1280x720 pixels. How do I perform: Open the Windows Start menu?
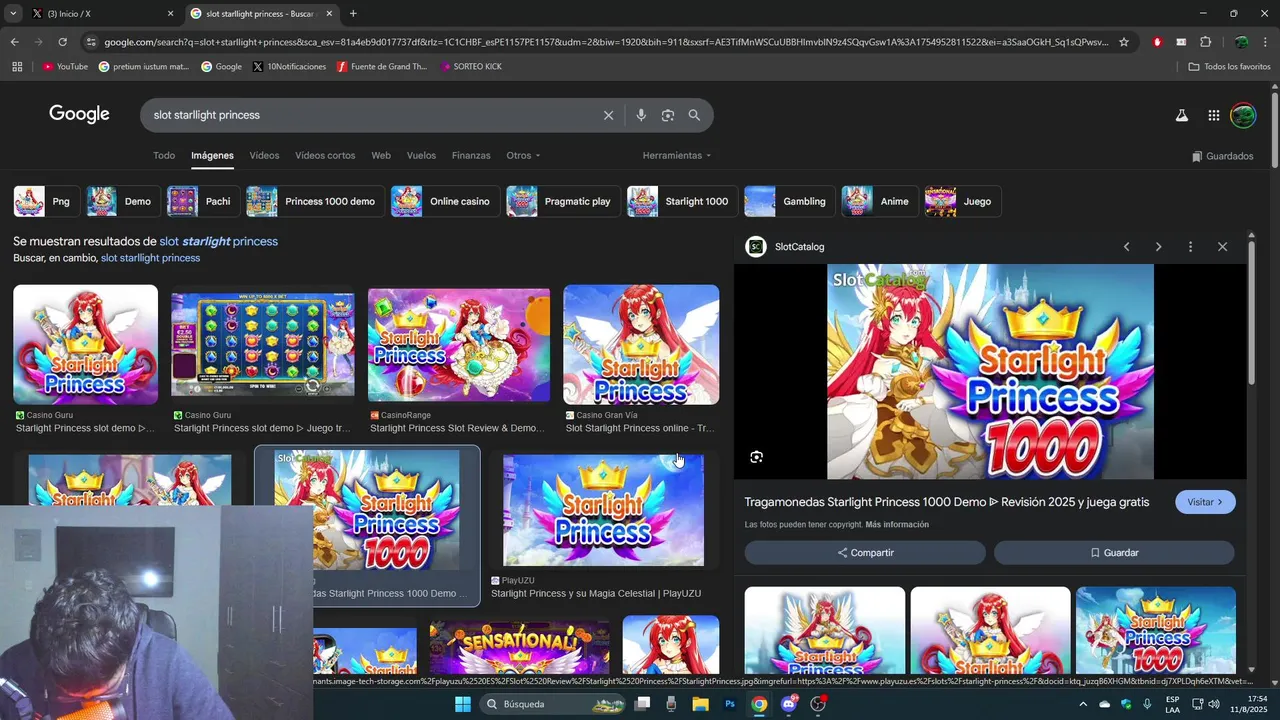[463, 704]
